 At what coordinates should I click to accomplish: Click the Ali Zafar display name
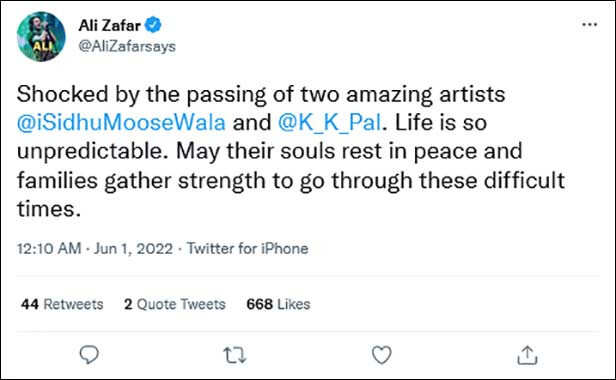(x=109, y=26)
